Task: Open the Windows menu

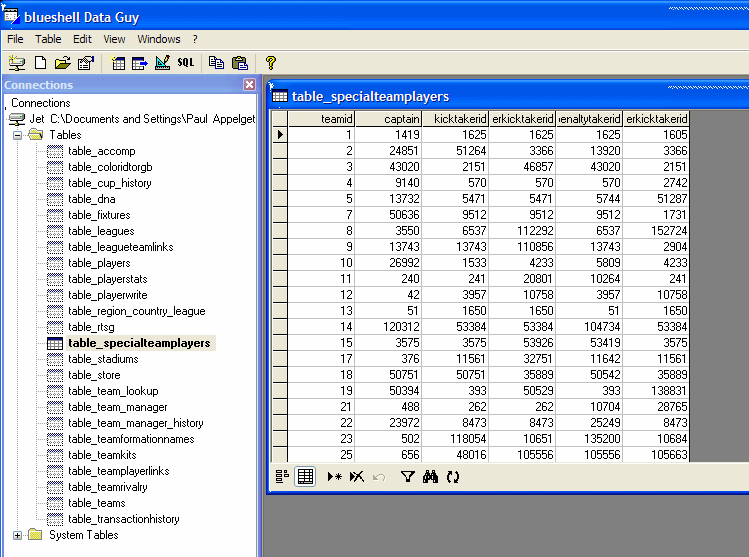Action: click(159, 39)
